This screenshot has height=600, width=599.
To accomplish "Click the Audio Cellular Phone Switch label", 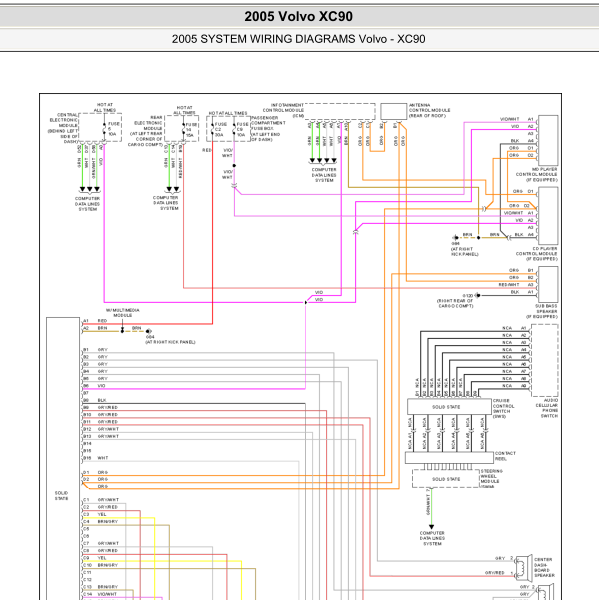I will coord(547,408).
